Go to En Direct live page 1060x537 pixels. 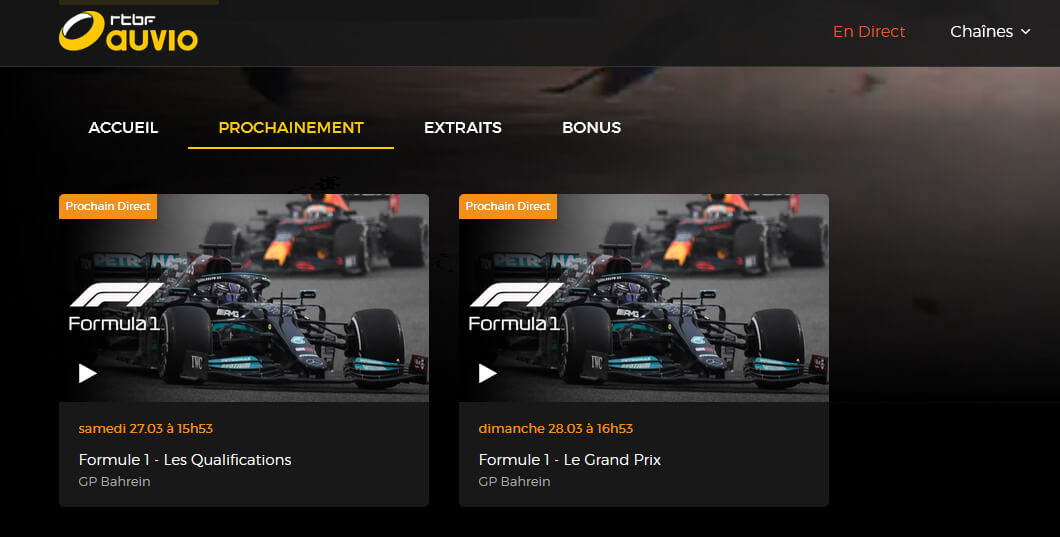869,32
